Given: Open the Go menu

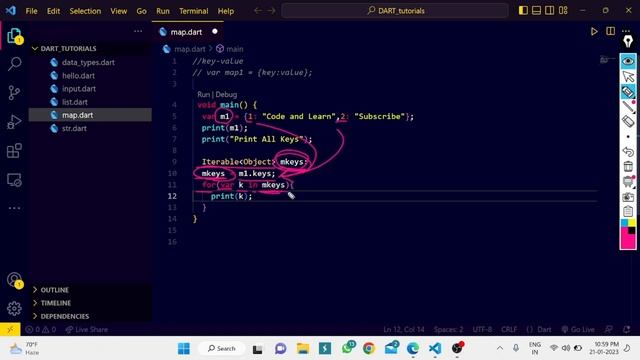Looking at the screenshot, I should 141,11.
